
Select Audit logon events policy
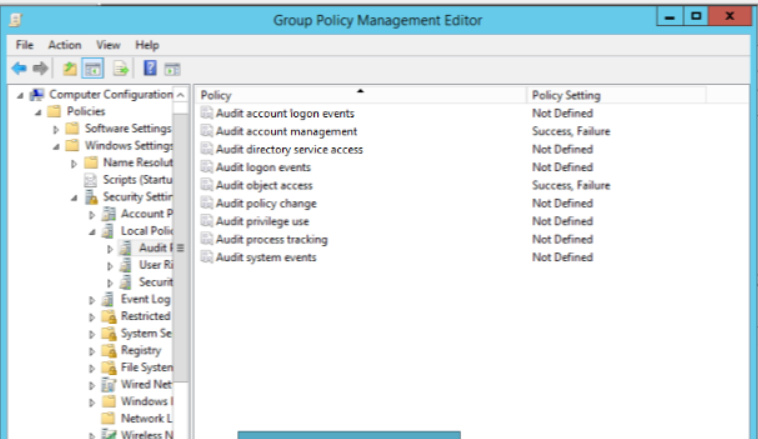tap(263, 167)
